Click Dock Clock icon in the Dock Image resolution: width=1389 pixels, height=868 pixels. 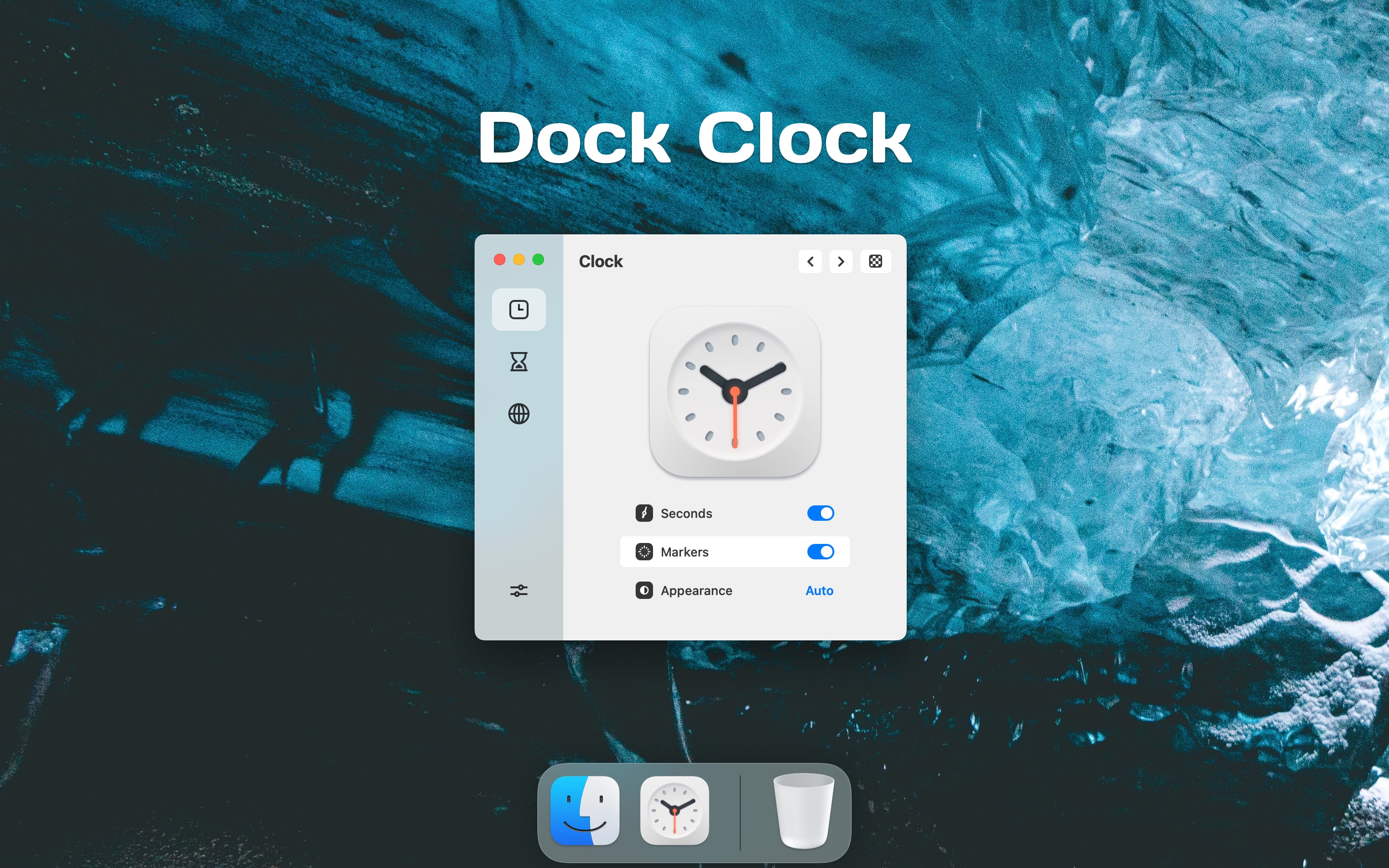click(674, 811)
